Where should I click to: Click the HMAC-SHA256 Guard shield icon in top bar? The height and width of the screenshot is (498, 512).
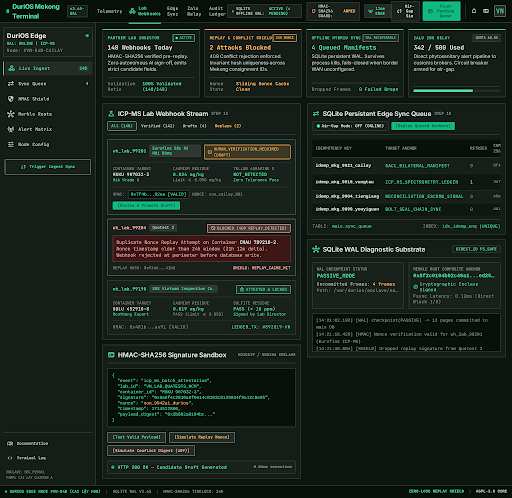point(313,11)
